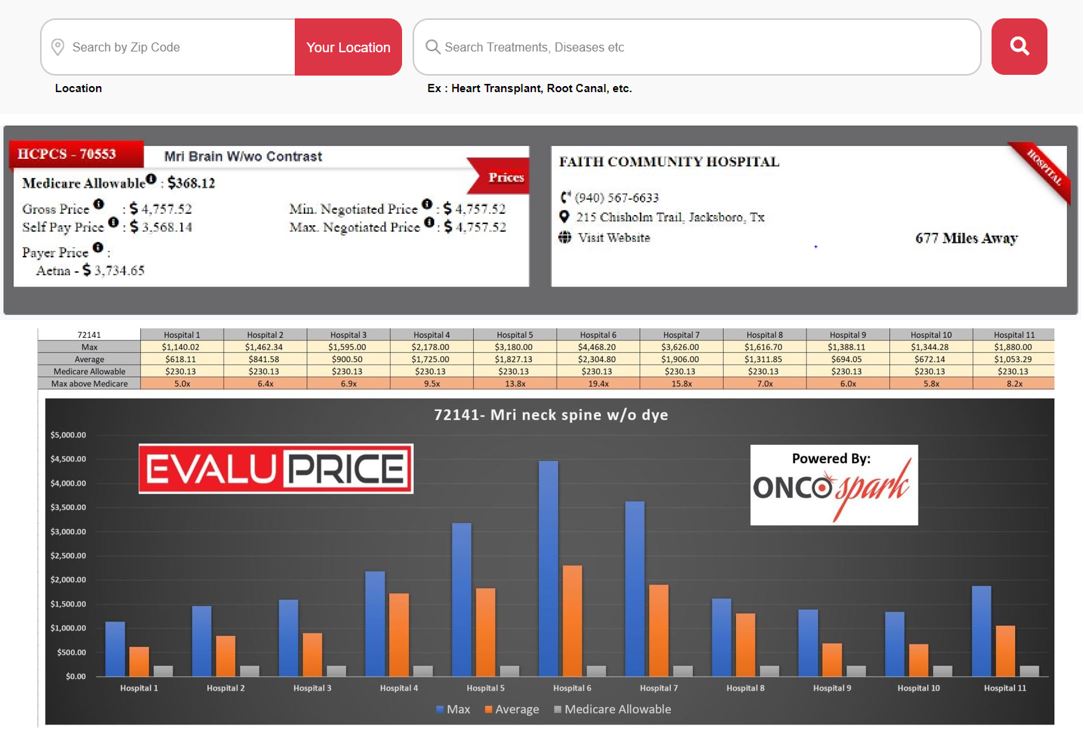Click the globe icon by Visit Website
Screen dimensions: 1084x740
point(565,238)
